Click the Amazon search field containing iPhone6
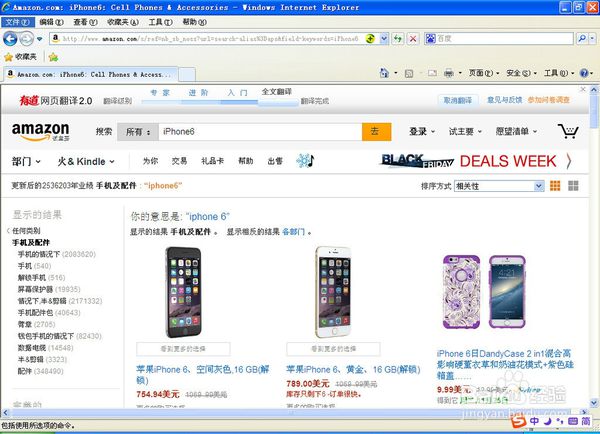The width and height of the screenshot is (600, 434). point(260,132)
